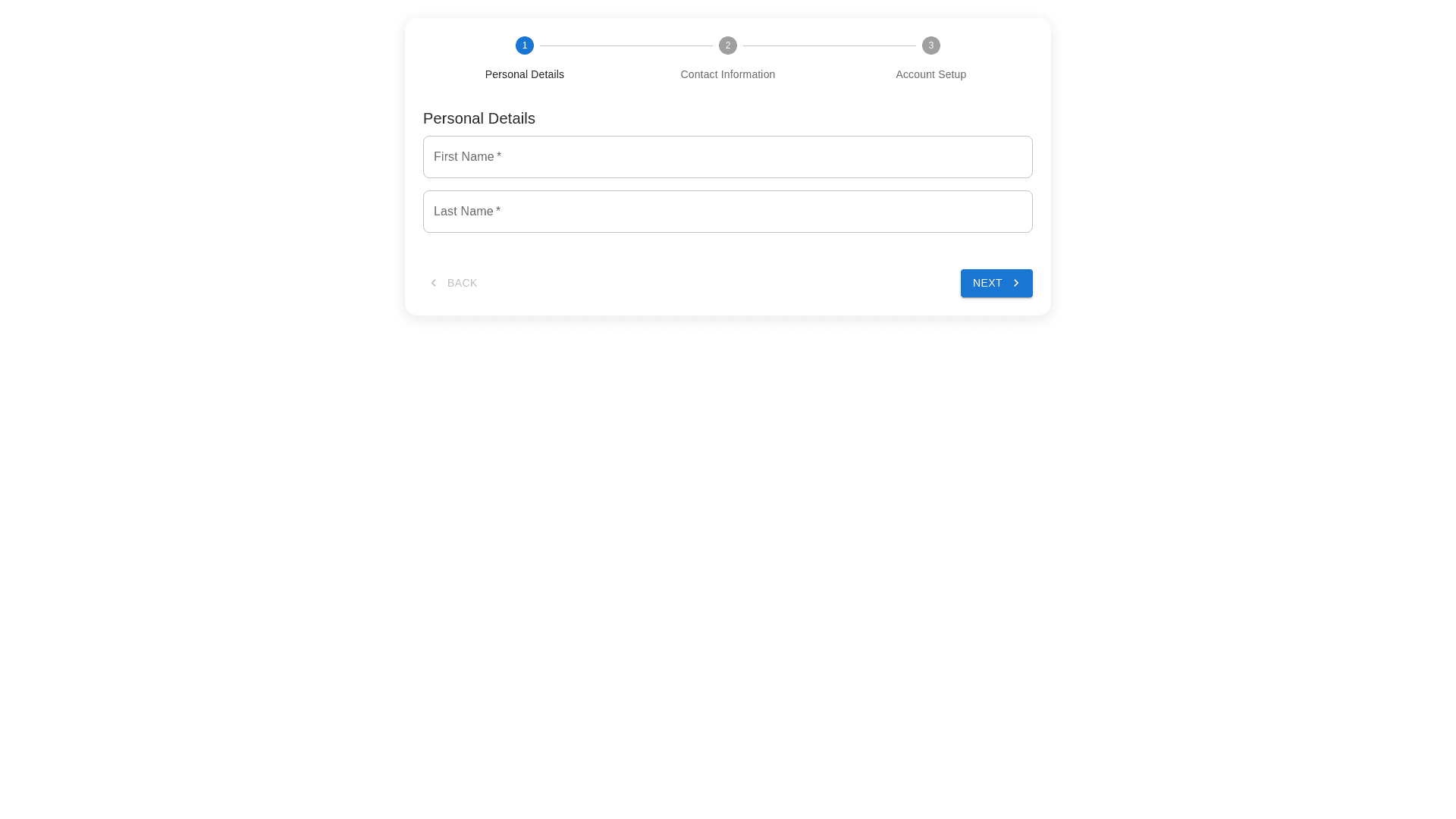The image size is (1456, 819).
Task: Click the step 3 circle indicator
Action: pos(930,45)
